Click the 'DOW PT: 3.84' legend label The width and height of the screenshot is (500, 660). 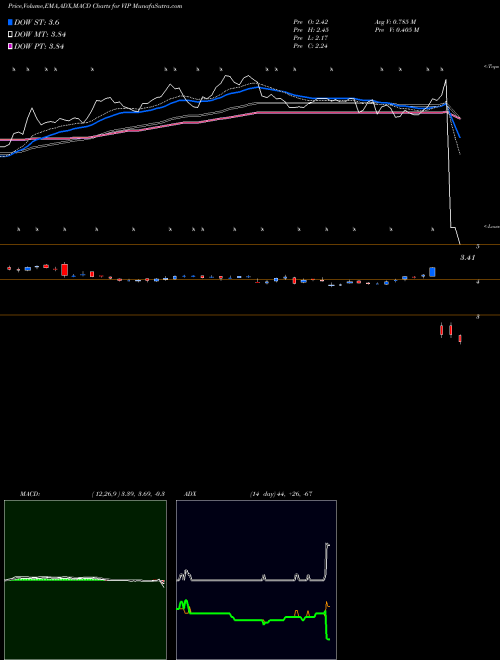39,46
